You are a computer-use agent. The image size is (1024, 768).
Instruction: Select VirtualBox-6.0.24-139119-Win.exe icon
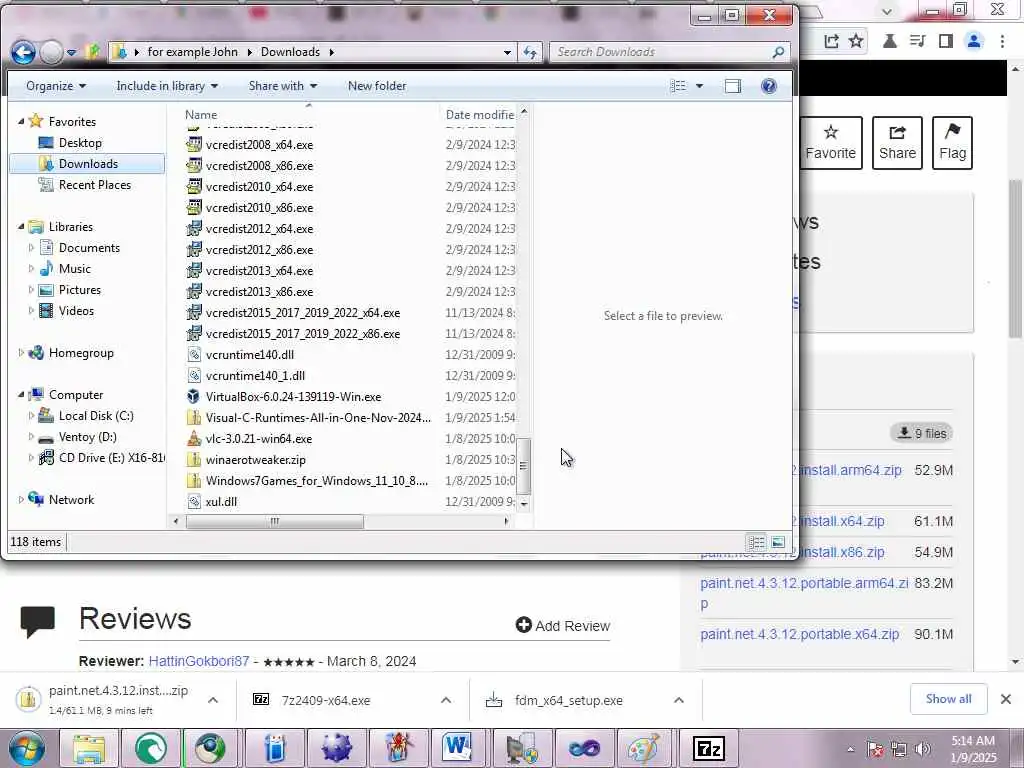tap(194, 396)
